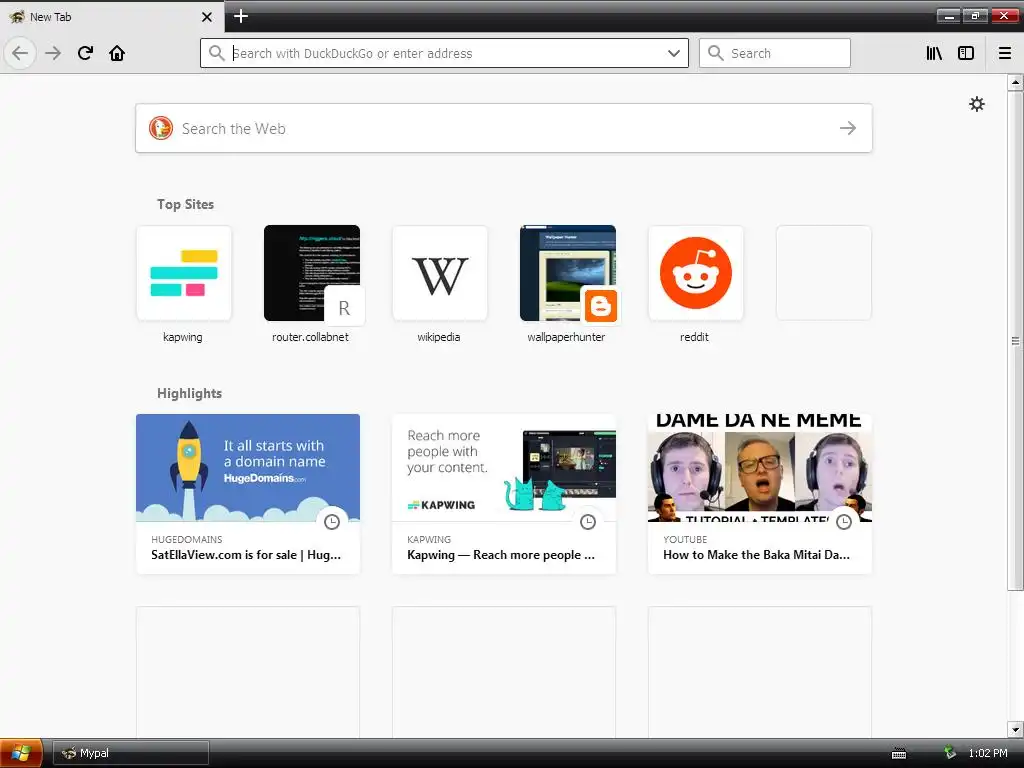The width and height of the screenshot is (1024, 768).
Task: Click the green network tray icon
Action: tap(950, 753)
